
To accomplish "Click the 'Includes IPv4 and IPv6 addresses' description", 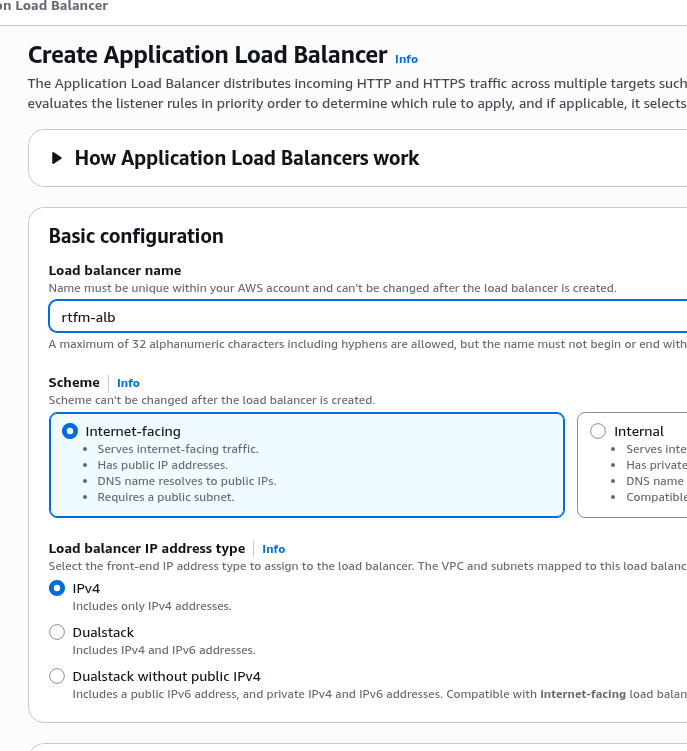I will pos(163,650).
